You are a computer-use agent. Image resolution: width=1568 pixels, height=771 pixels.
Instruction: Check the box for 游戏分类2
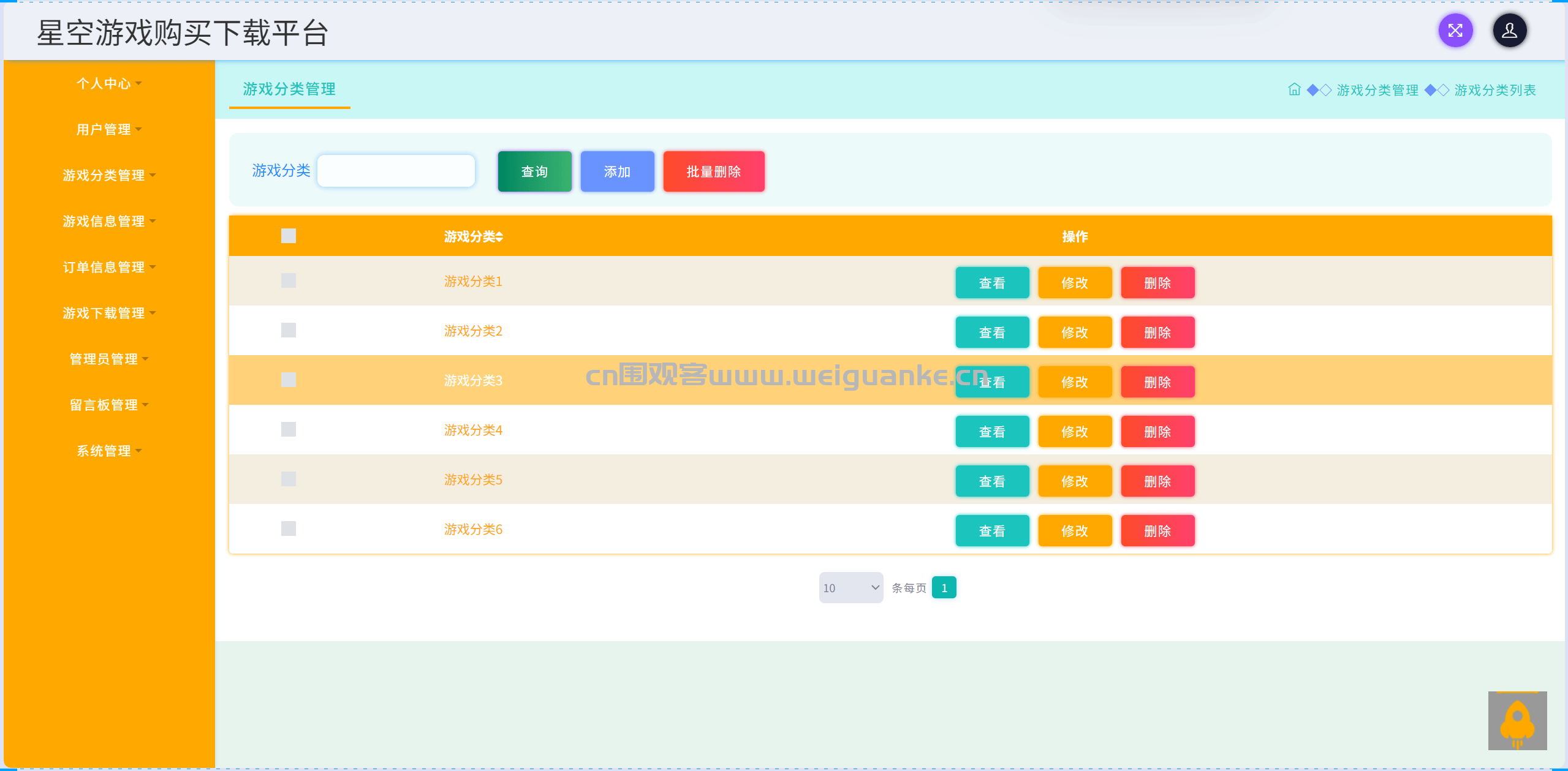click(289, 330)
